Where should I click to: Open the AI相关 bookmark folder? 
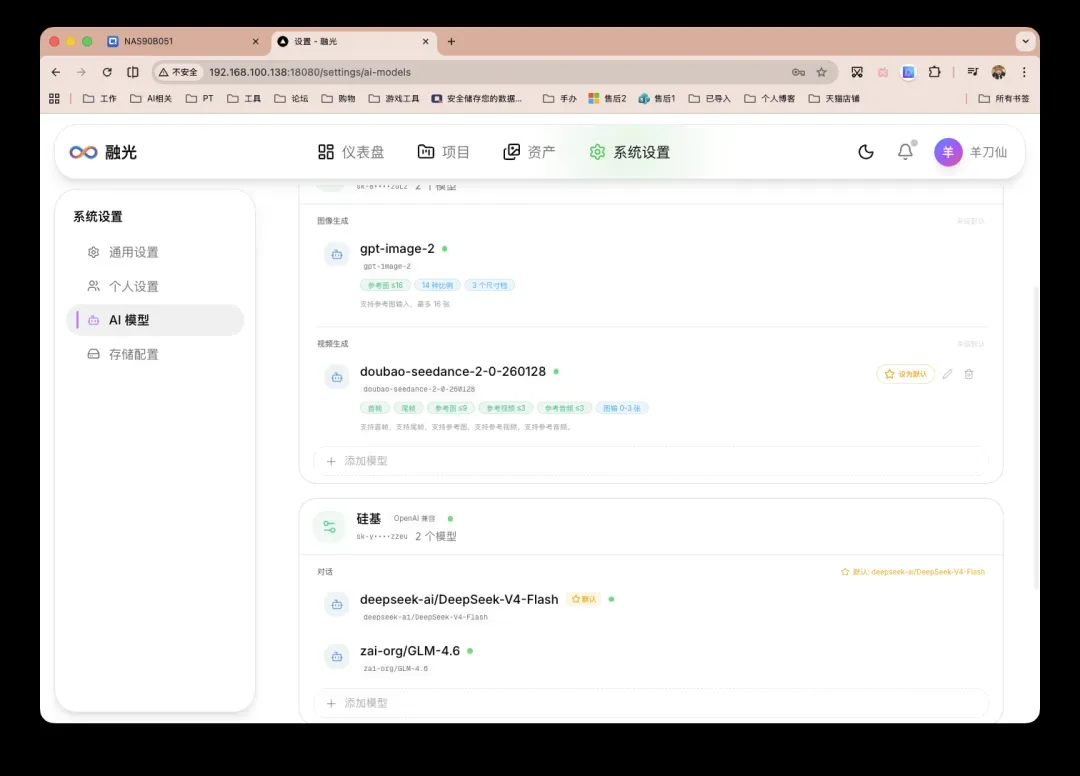pos(151,98)
